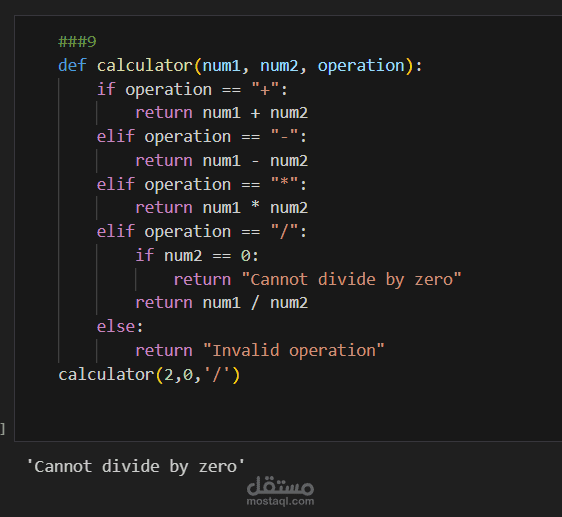Click the "/" string in elif condition
Image resolution: width=562 pixels, height=517 pixels.
pyautogui.click(x=284, y=232)
